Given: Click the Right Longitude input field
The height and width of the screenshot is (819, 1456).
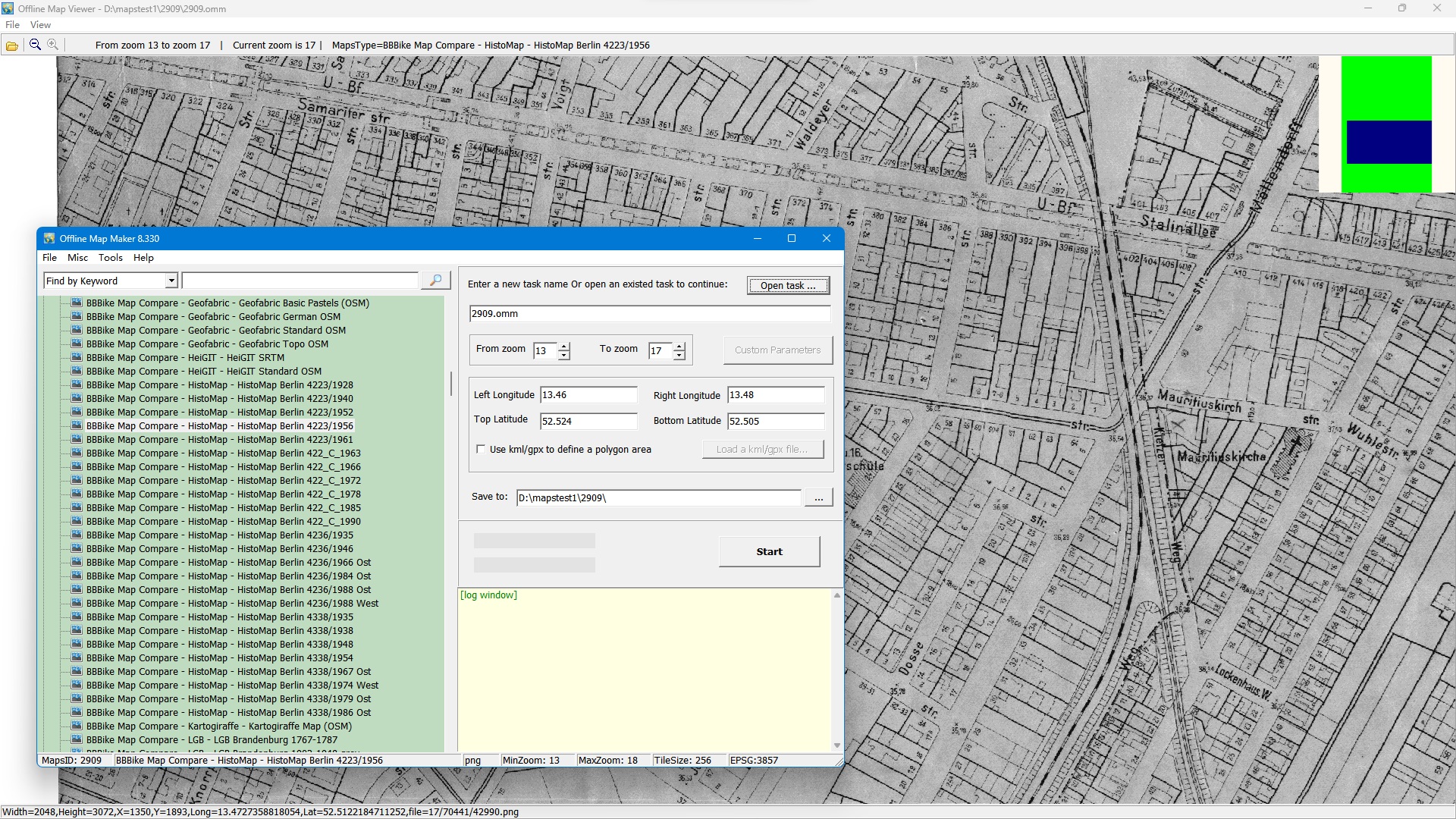Looking at the screenshot, I should pos(776,394).
